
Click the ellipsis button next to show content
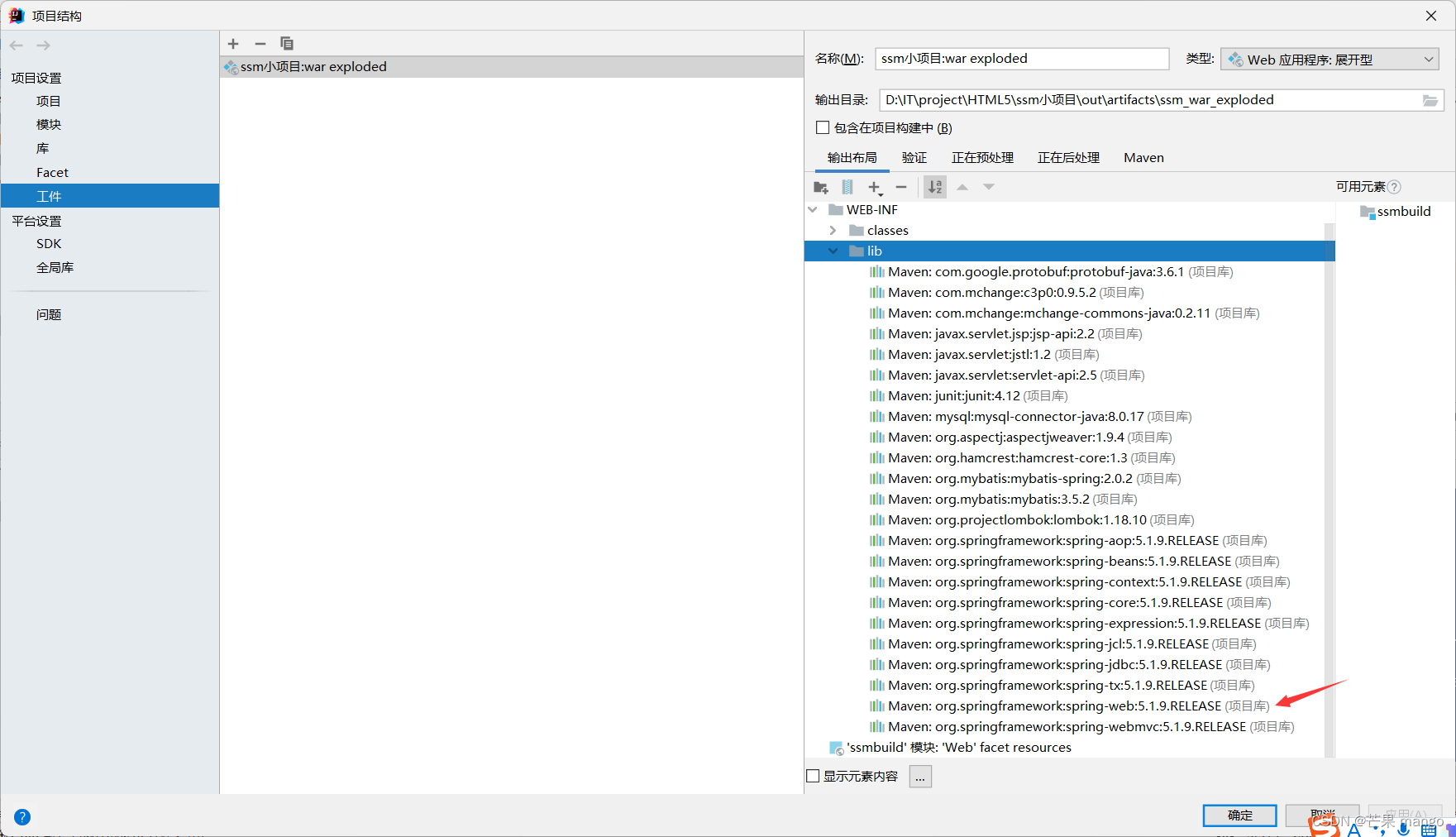pyautogui.click(x=920, y=777)
